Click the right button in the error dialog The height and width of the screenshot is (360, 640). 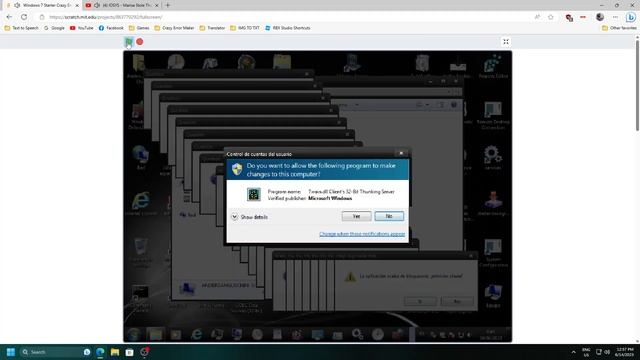[x=457, y=301]
